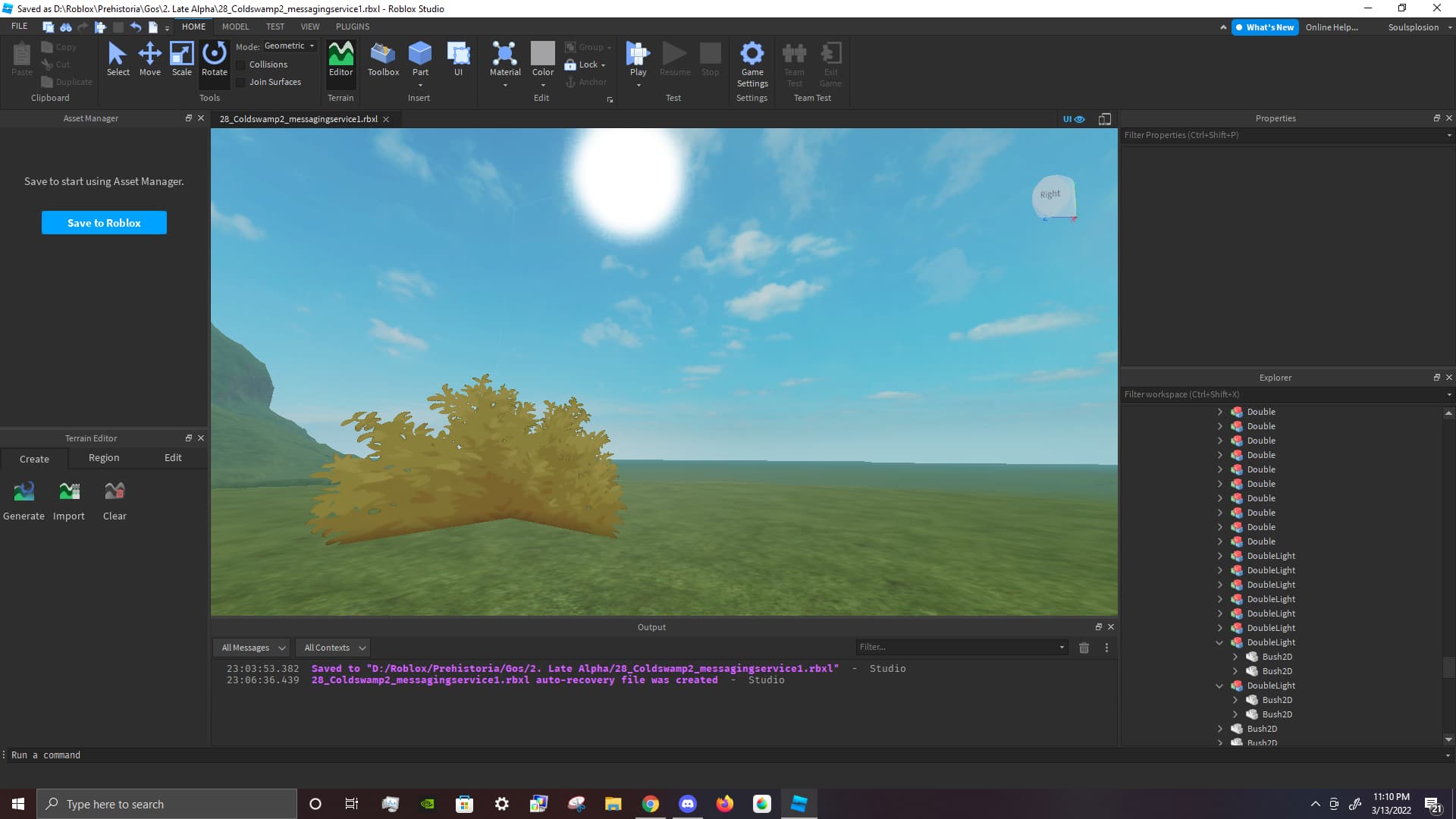Open the Geometric mode dropdown
This screenshot has width=1456, height=819.
[289, 46]
